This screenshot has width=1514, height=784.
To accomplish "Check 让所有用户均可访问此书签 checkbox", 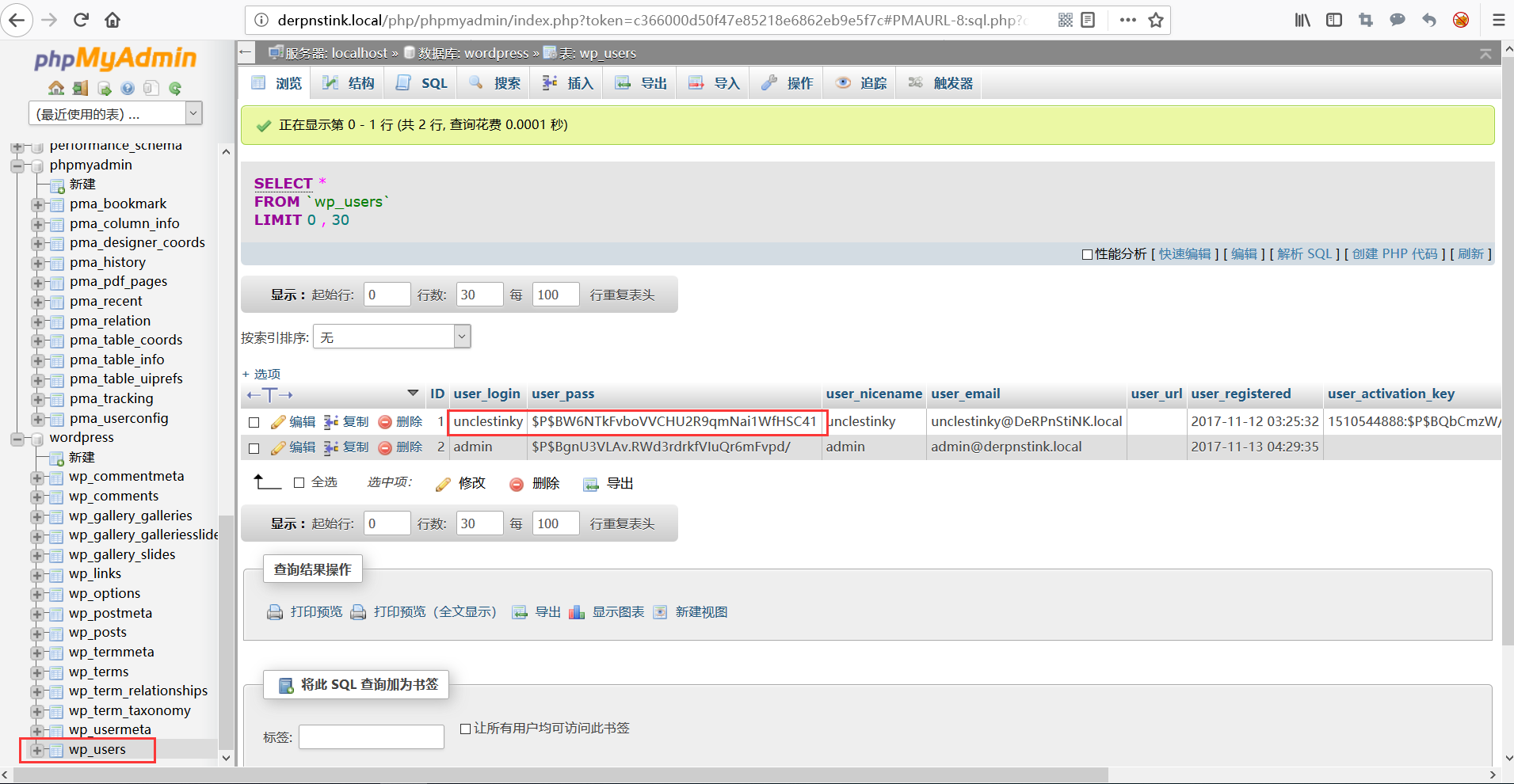I will coord(466,729).
